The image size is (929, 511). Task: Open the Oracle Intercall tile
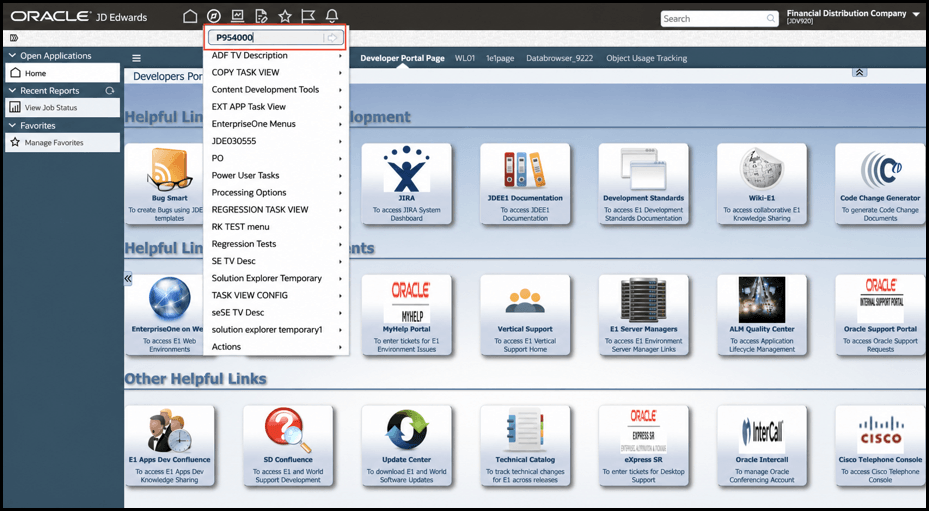762,446
